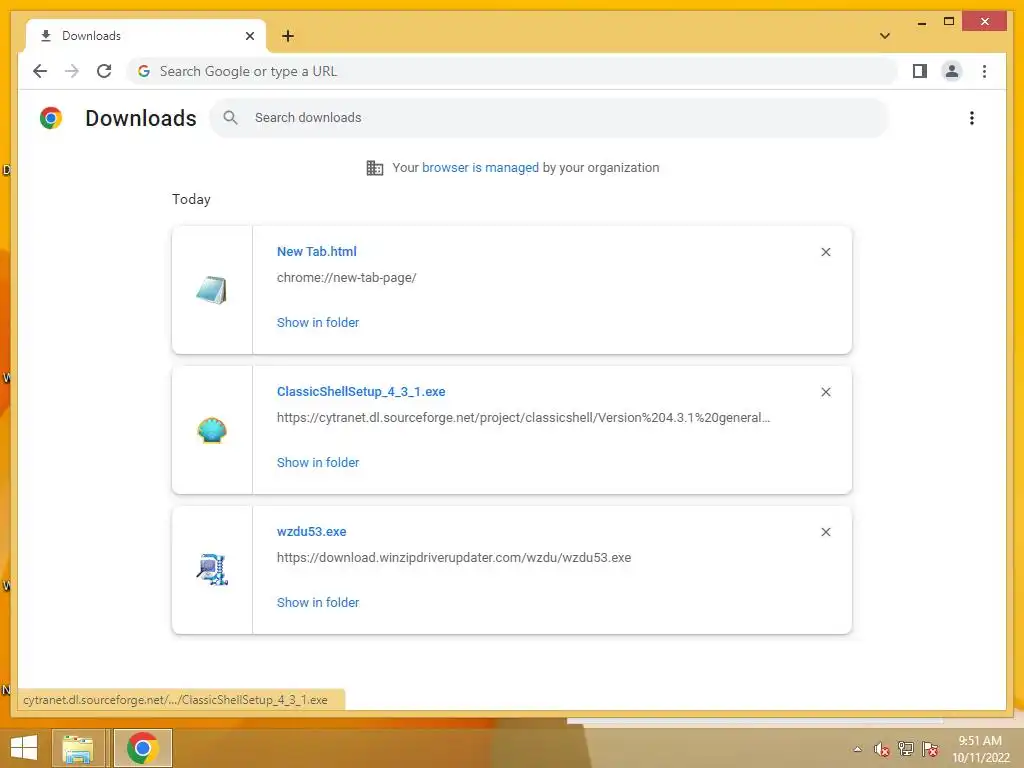Click the Chrome logo beside Downloads

(x=51, y=118)
